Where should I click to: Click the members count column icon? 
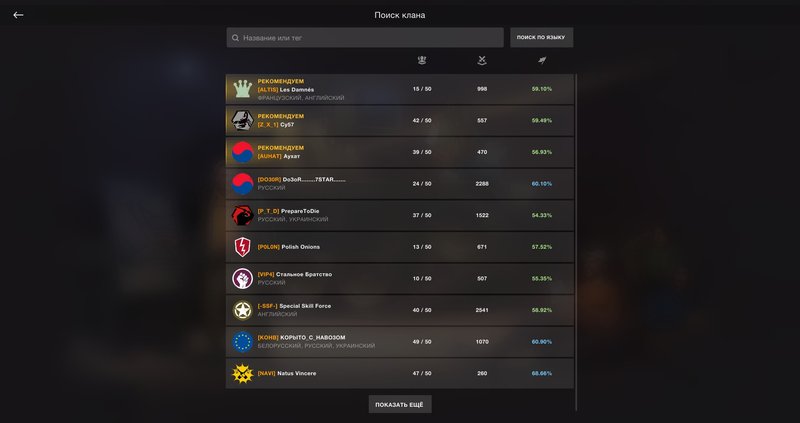[x=421, y=60]
